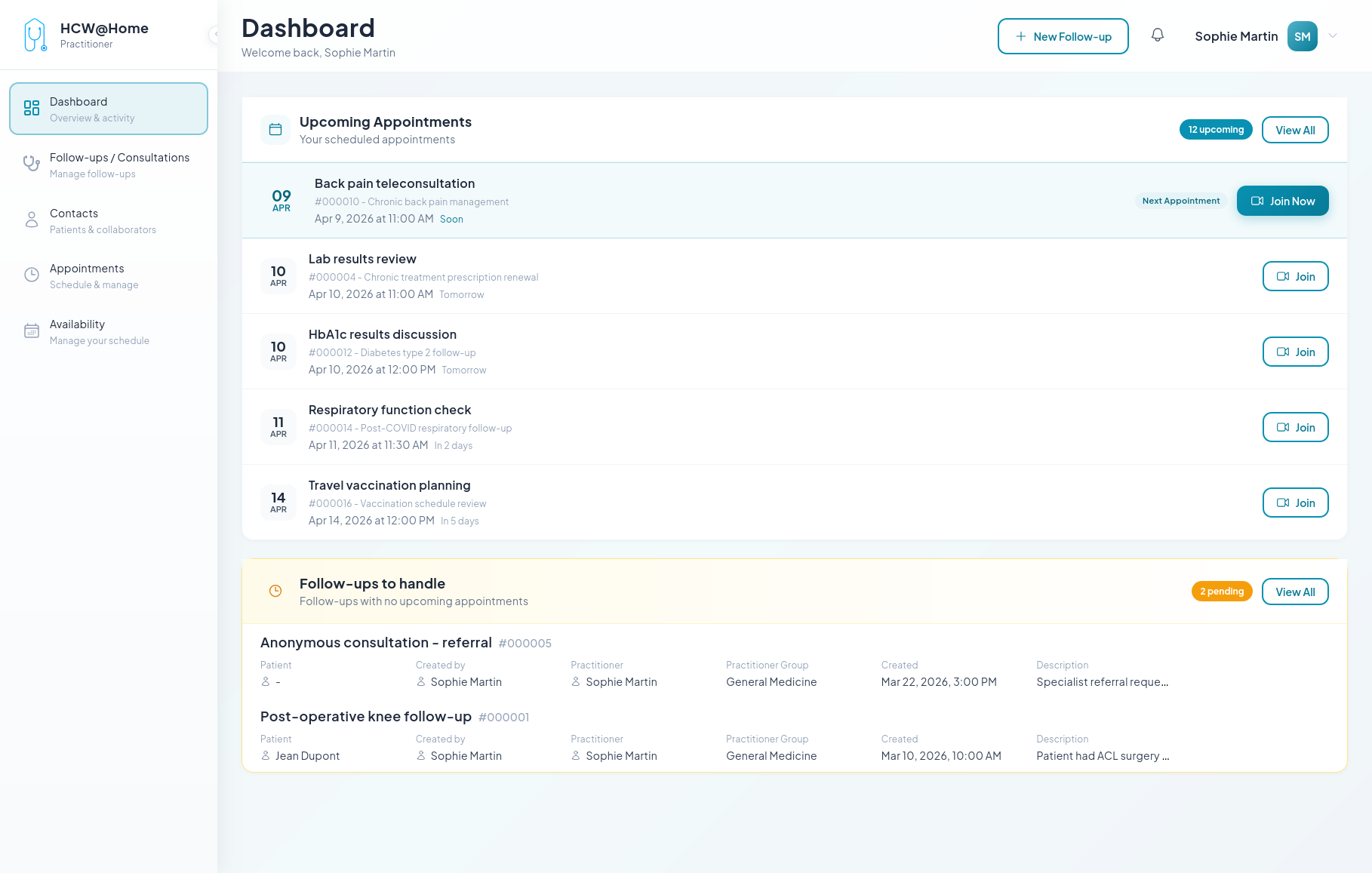
Task: Click the calendar icon beside Availability
Action: point(31,330)
